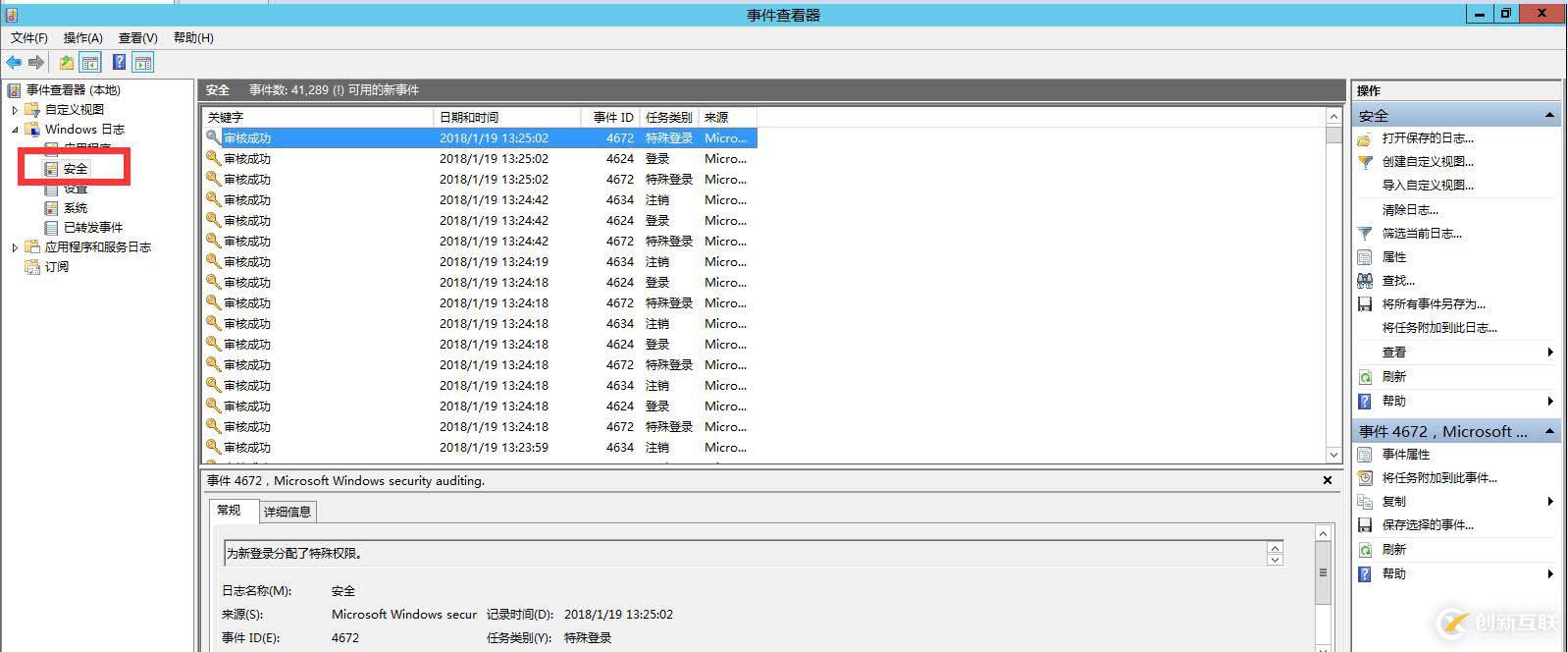Click the disk icon for 保存选择的事件
Image resolution: width=1568 pixels, height=652 pixels.
click(x=1365, y=525)
